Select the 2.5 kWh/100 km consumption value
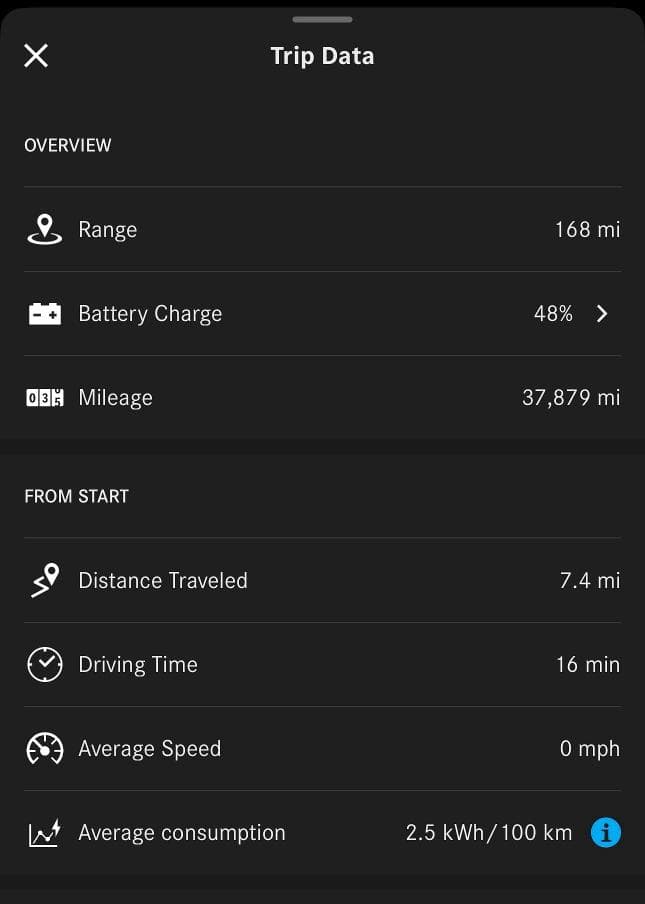The image size is (645, 904). (489, 833)
